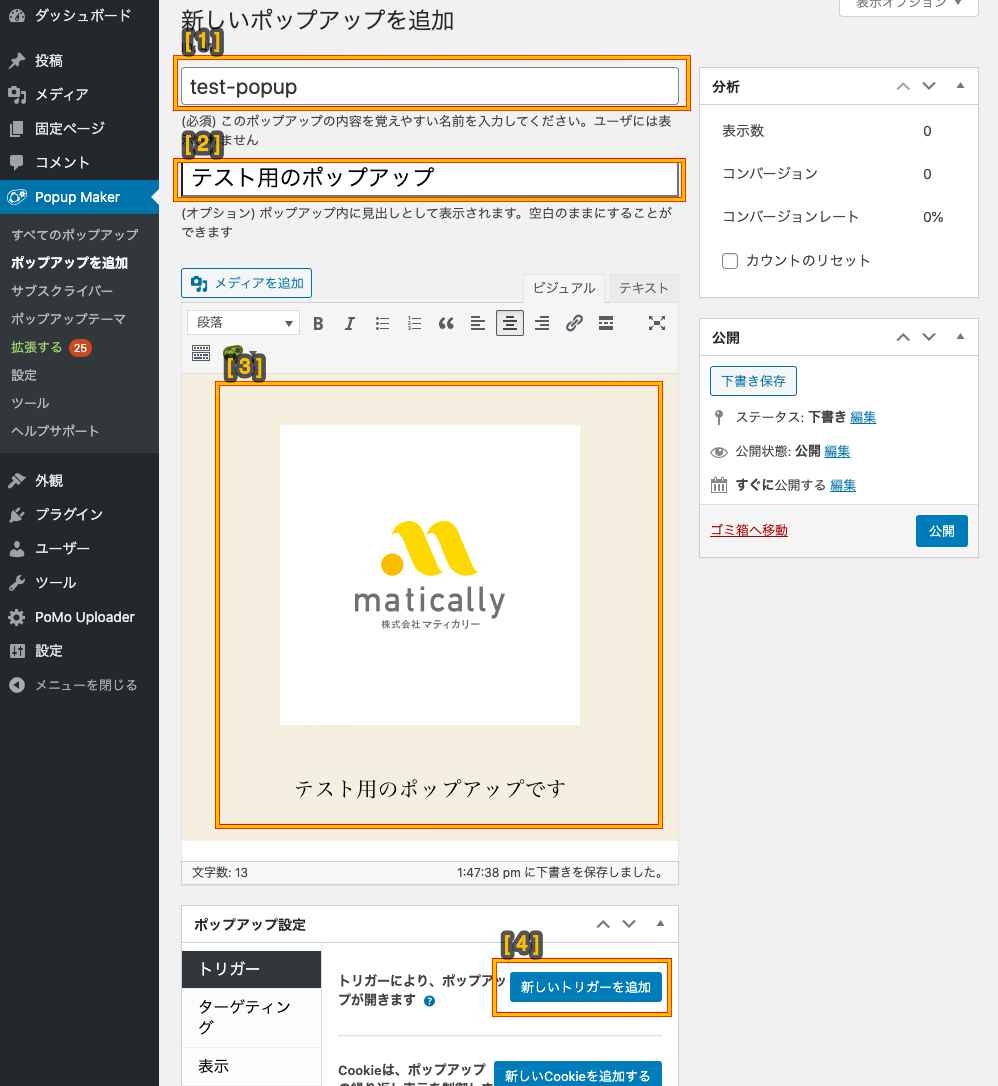The width and height of the screenshot is (998, 1086).
Task: Insert the Read More tag
Action: 606,323
